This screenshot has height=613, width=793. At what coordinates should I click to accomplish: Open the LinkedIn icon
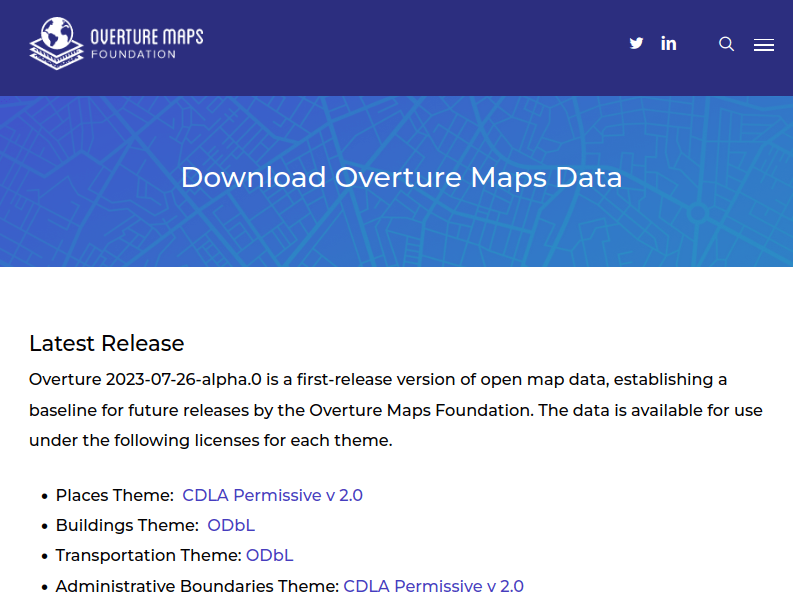coord(669,43)
